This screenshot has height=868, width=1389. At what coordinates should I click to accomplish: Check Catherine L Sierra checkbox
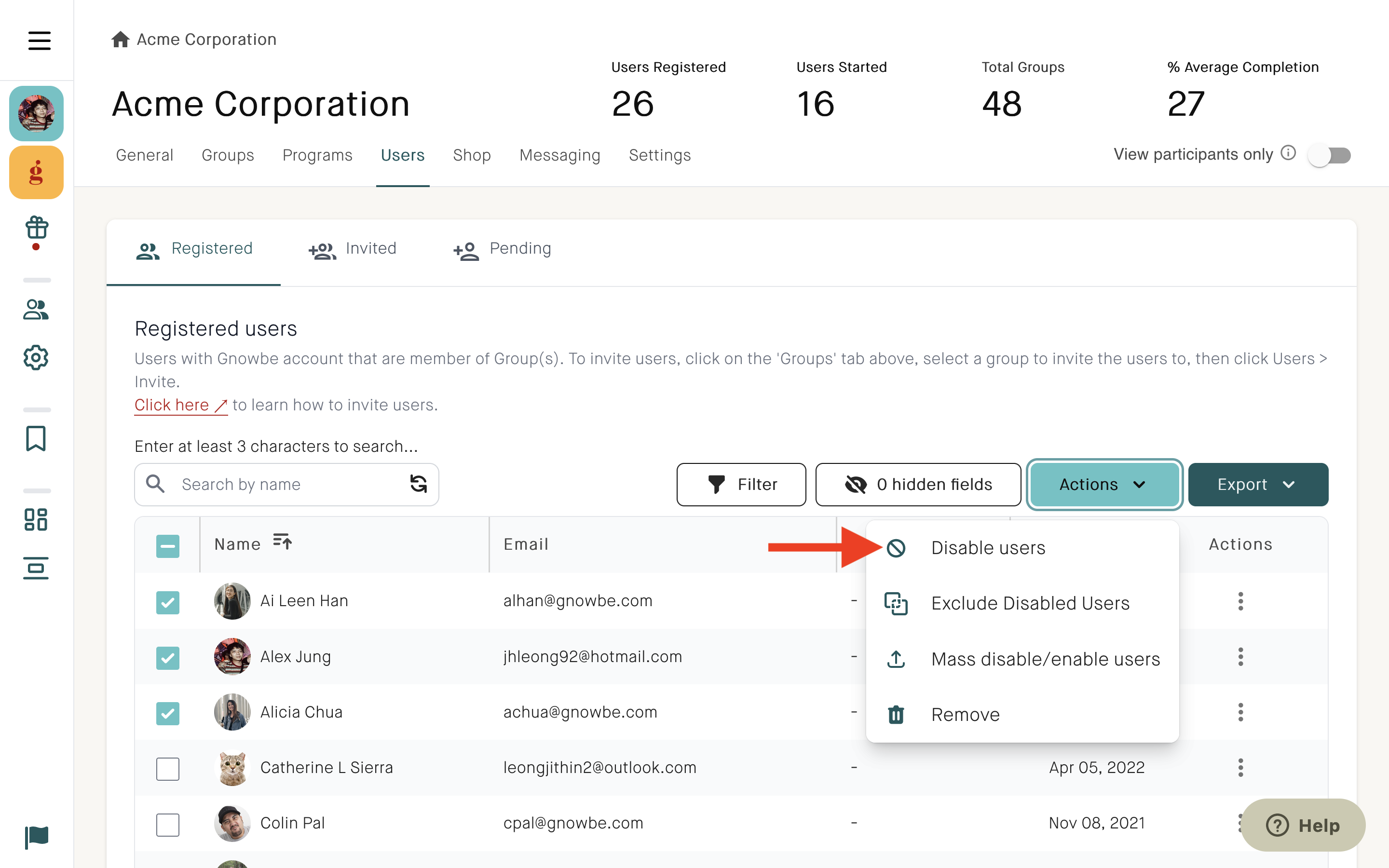point(168,769)
